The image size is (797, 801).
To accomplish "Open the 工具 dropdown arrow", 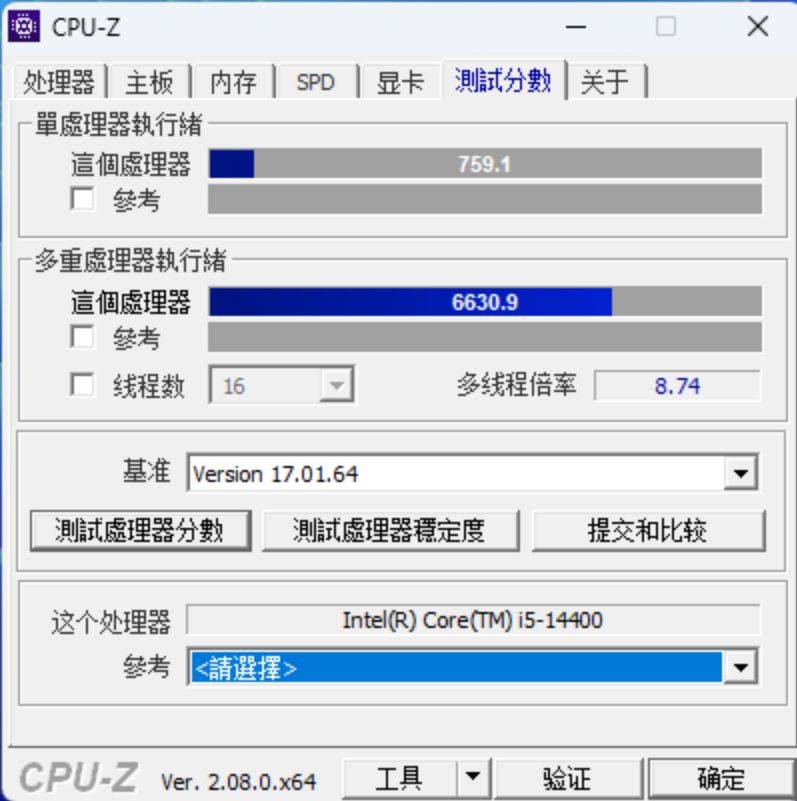I will coord(473,777).
